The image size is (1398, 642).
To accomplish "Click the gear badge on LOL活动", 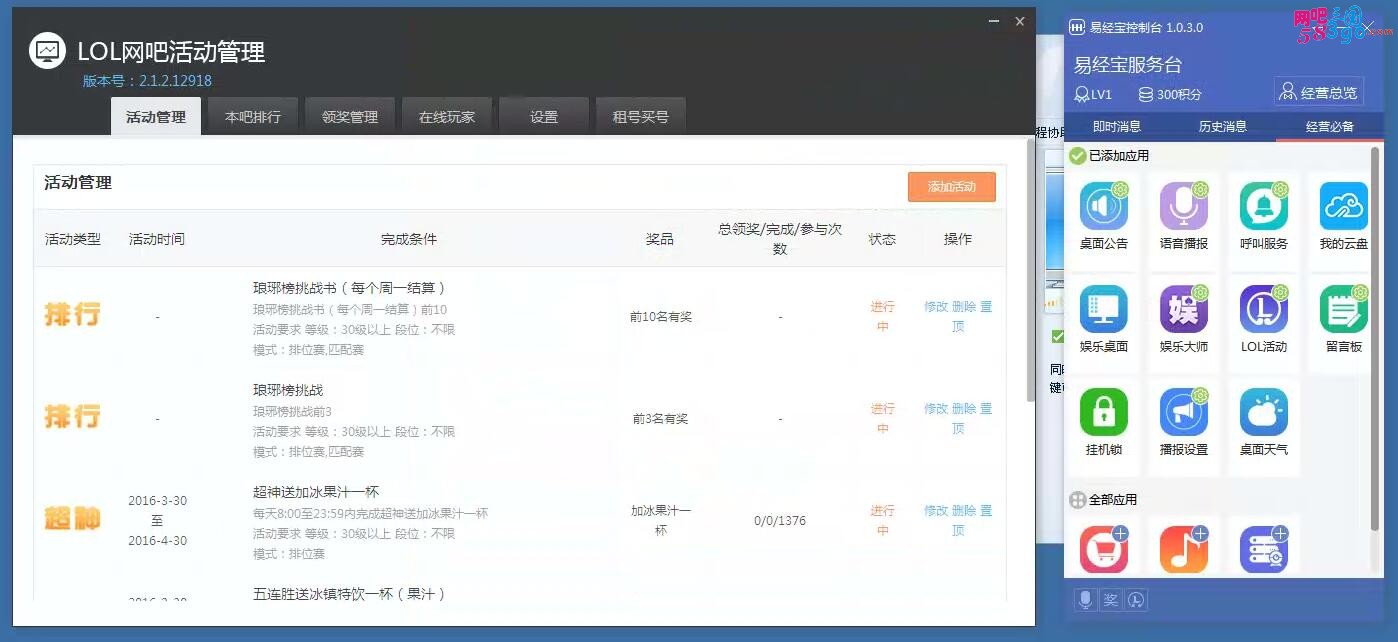I will (1281, 292).
